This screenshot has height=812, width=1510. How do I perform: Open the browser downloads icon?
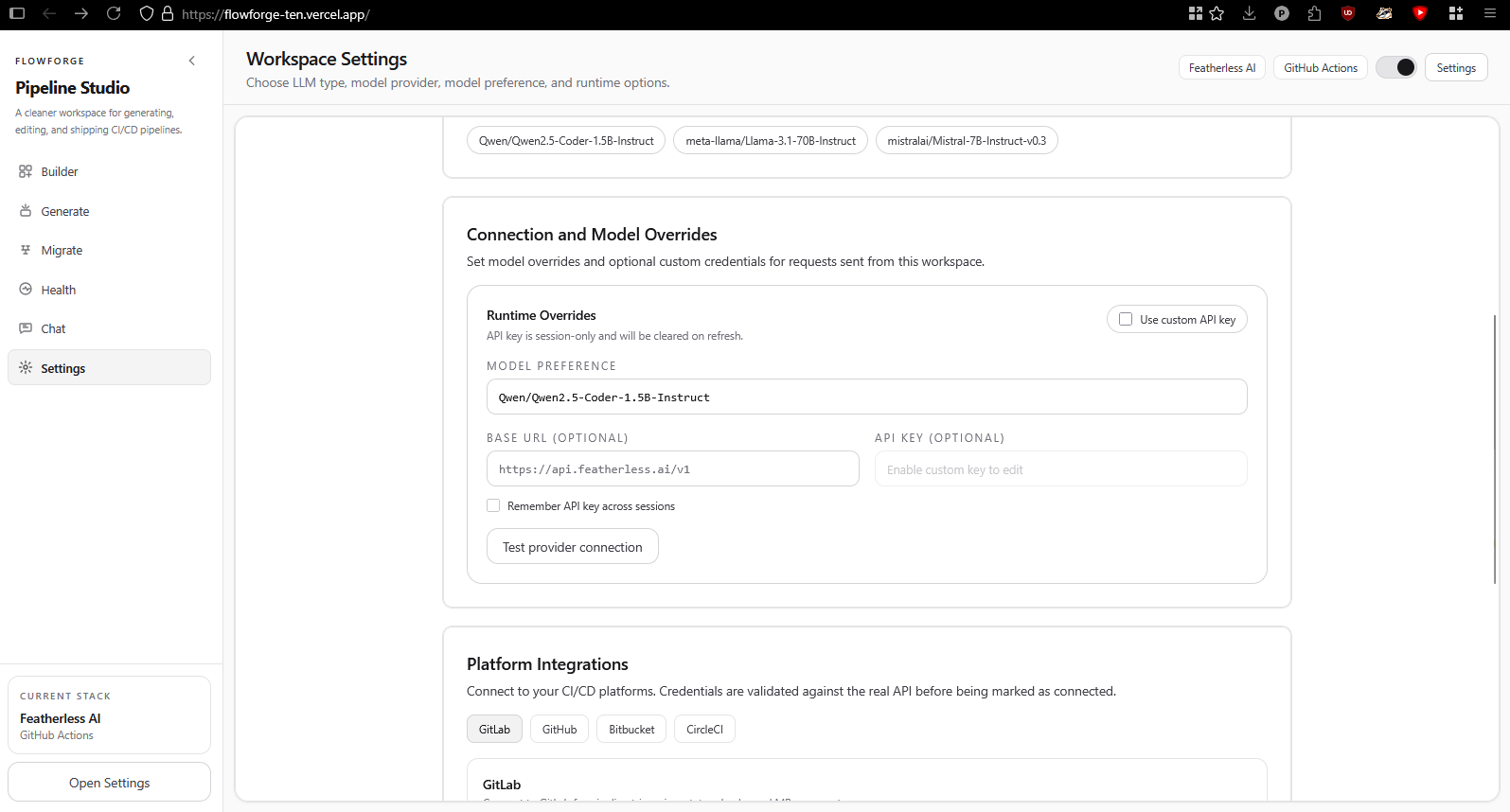click(1250, 14)
